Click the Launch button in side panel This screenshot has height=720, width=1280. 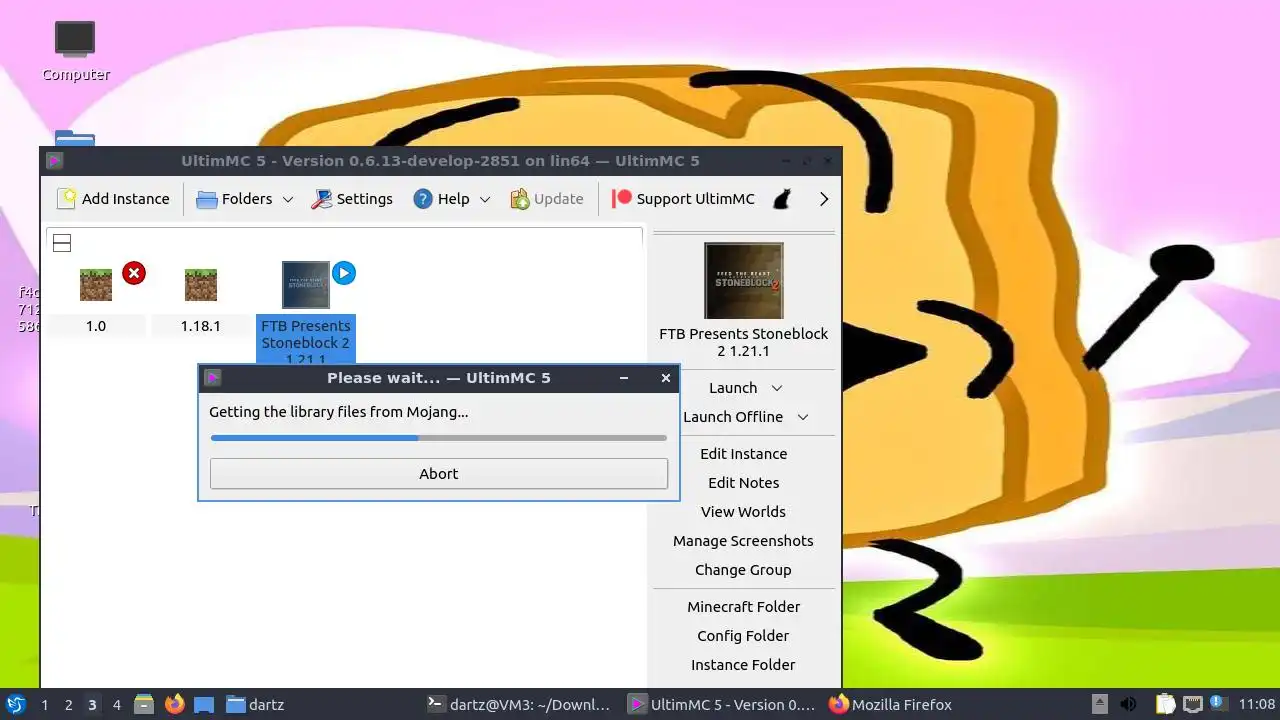[x=733, y=388]
